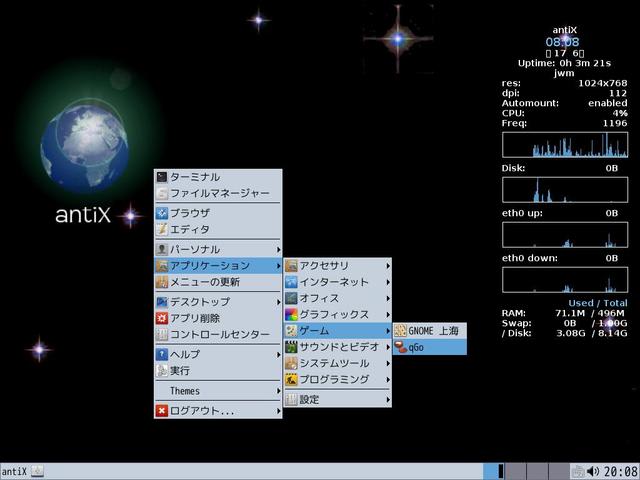Switch to the second workspace in pager
Viewport: 640px width, 480px height.
(516, 471)
